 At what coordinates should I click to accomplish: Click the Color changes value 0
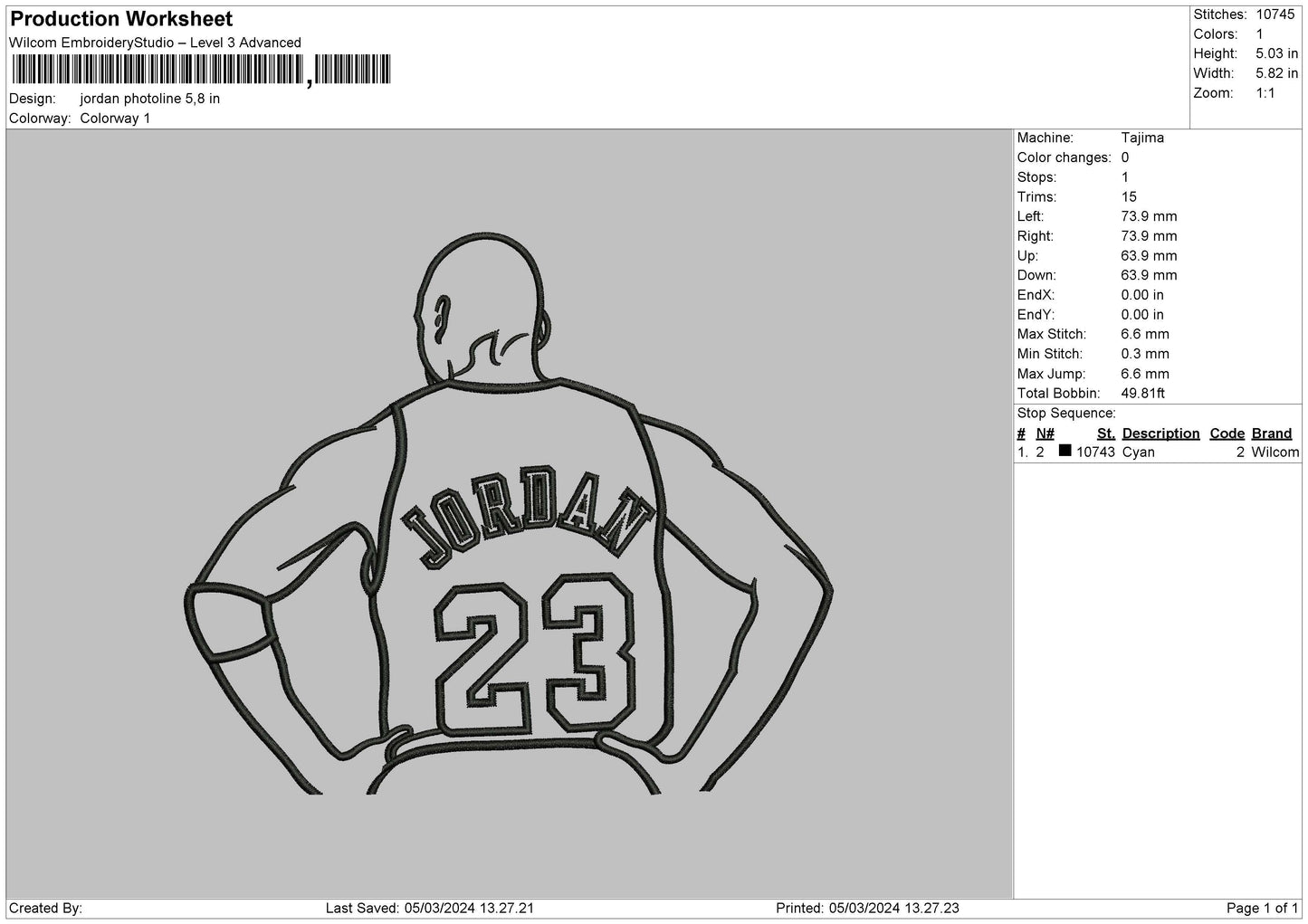point(1125,157)
